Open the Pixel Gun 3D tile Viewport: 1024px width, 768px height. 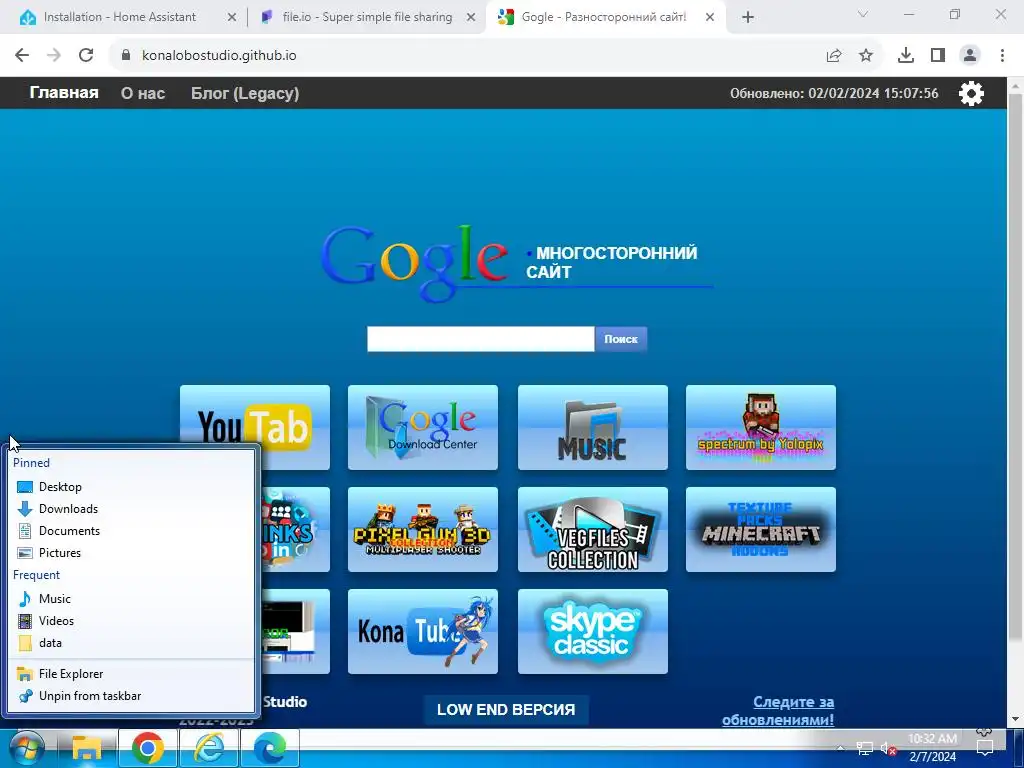tap(423, 529)
